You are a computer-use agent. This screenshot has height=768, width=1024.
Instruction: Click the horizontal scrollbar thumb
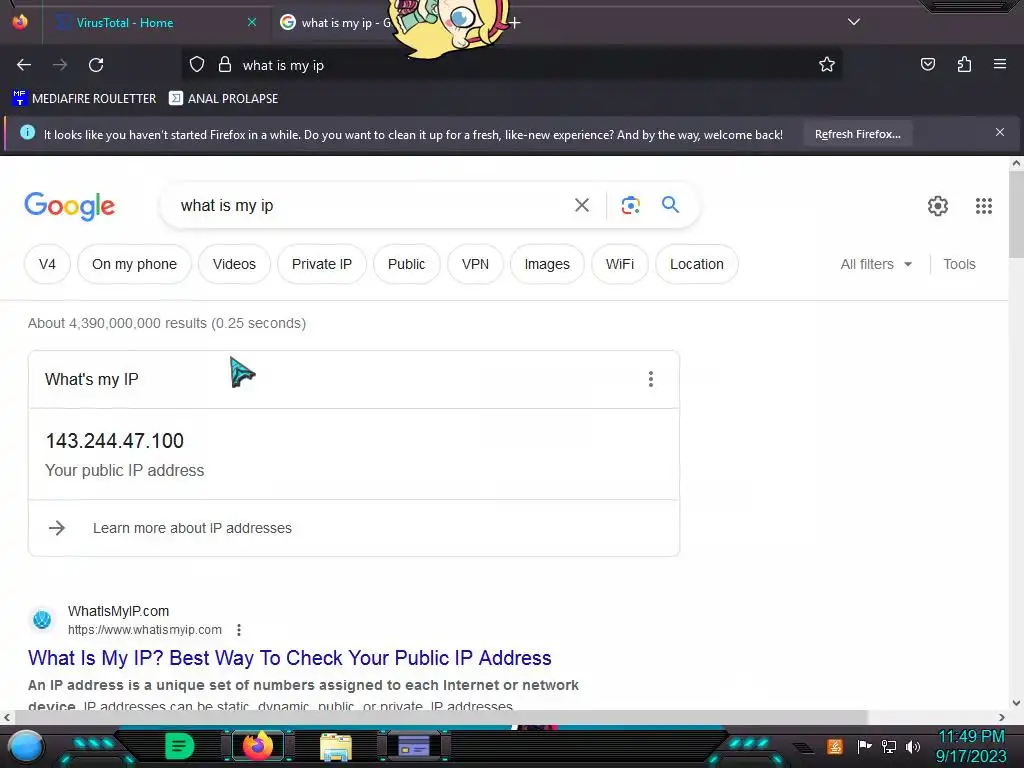tap(441, 717)
